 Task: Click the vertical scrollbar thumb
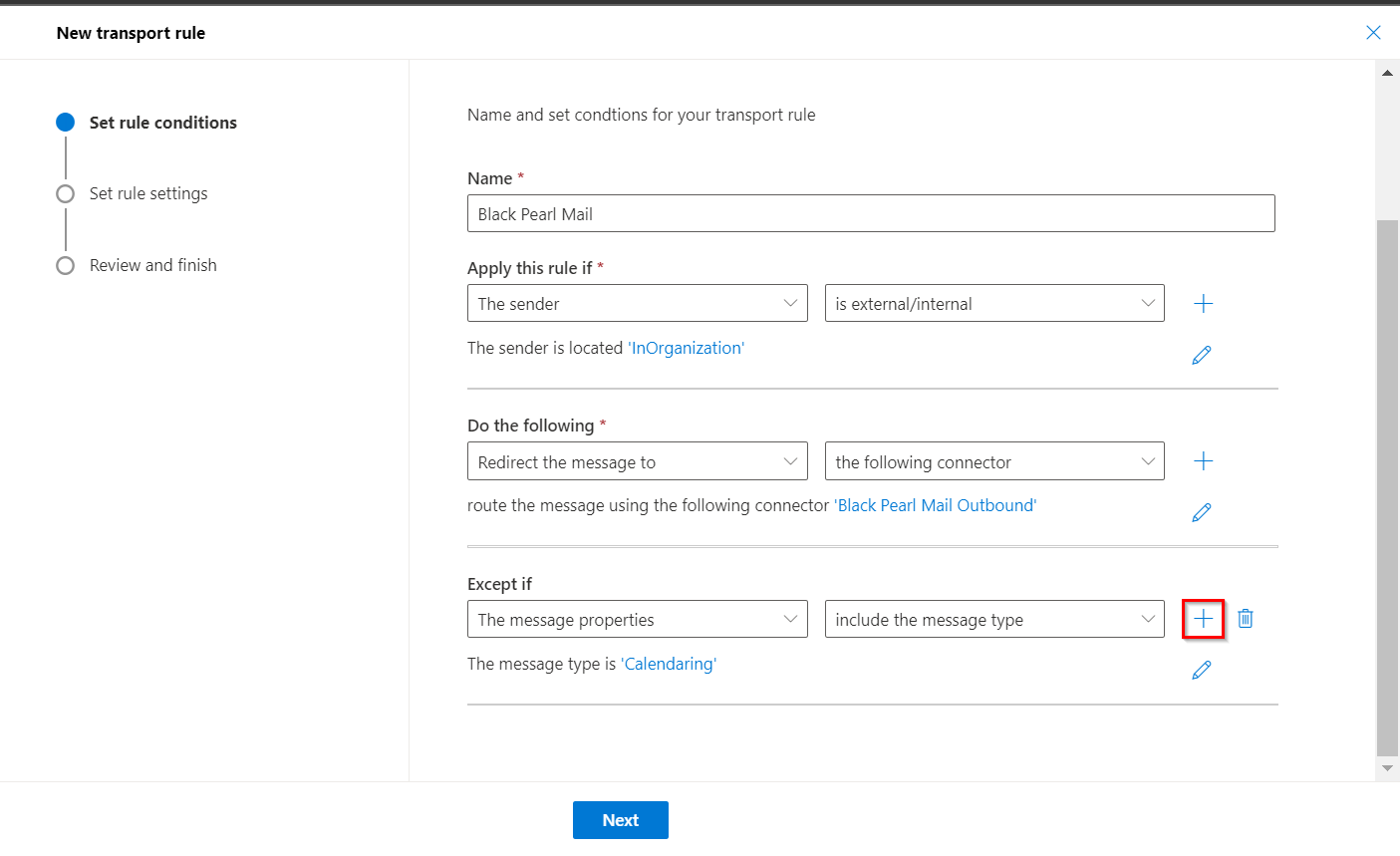pyautogui.click(x=1387, y=486)
